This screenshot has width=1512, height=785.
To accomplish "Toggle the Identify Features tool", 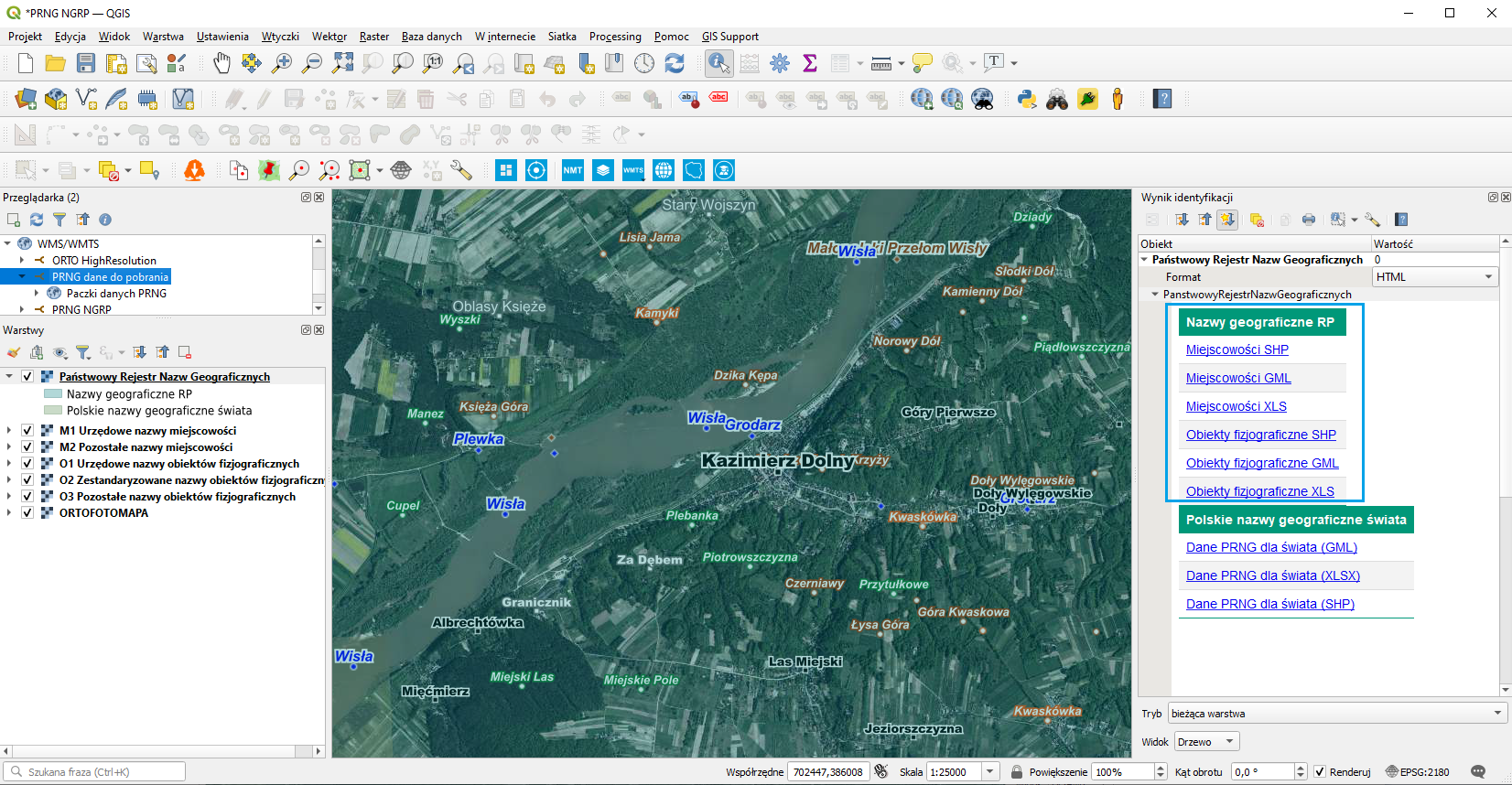I will point(719,63).
